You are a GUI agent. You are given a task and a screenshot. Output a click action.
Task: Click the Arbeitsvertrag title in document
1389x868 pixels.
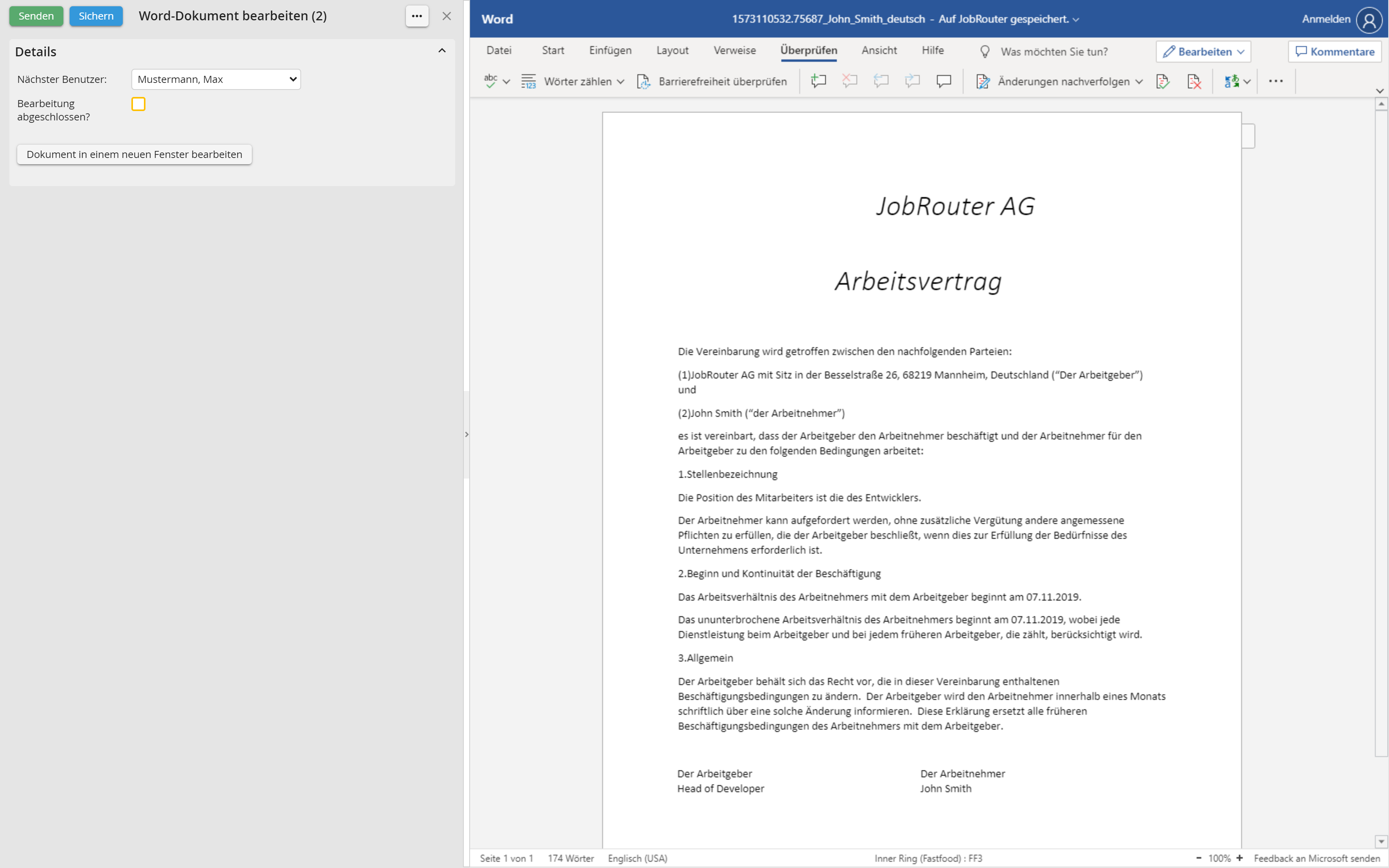918,281
